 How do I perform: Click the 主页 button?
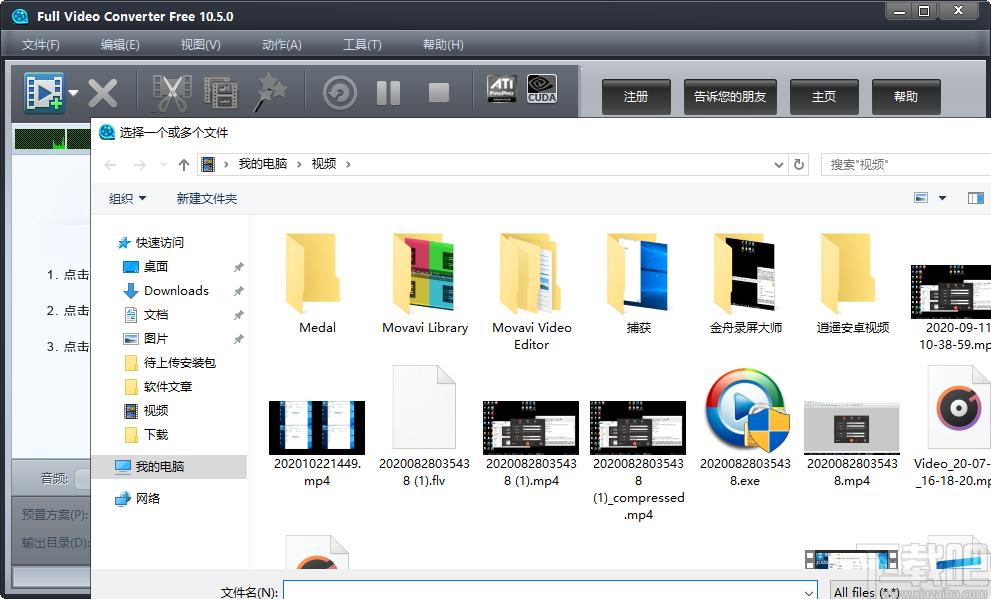(824, 97)
